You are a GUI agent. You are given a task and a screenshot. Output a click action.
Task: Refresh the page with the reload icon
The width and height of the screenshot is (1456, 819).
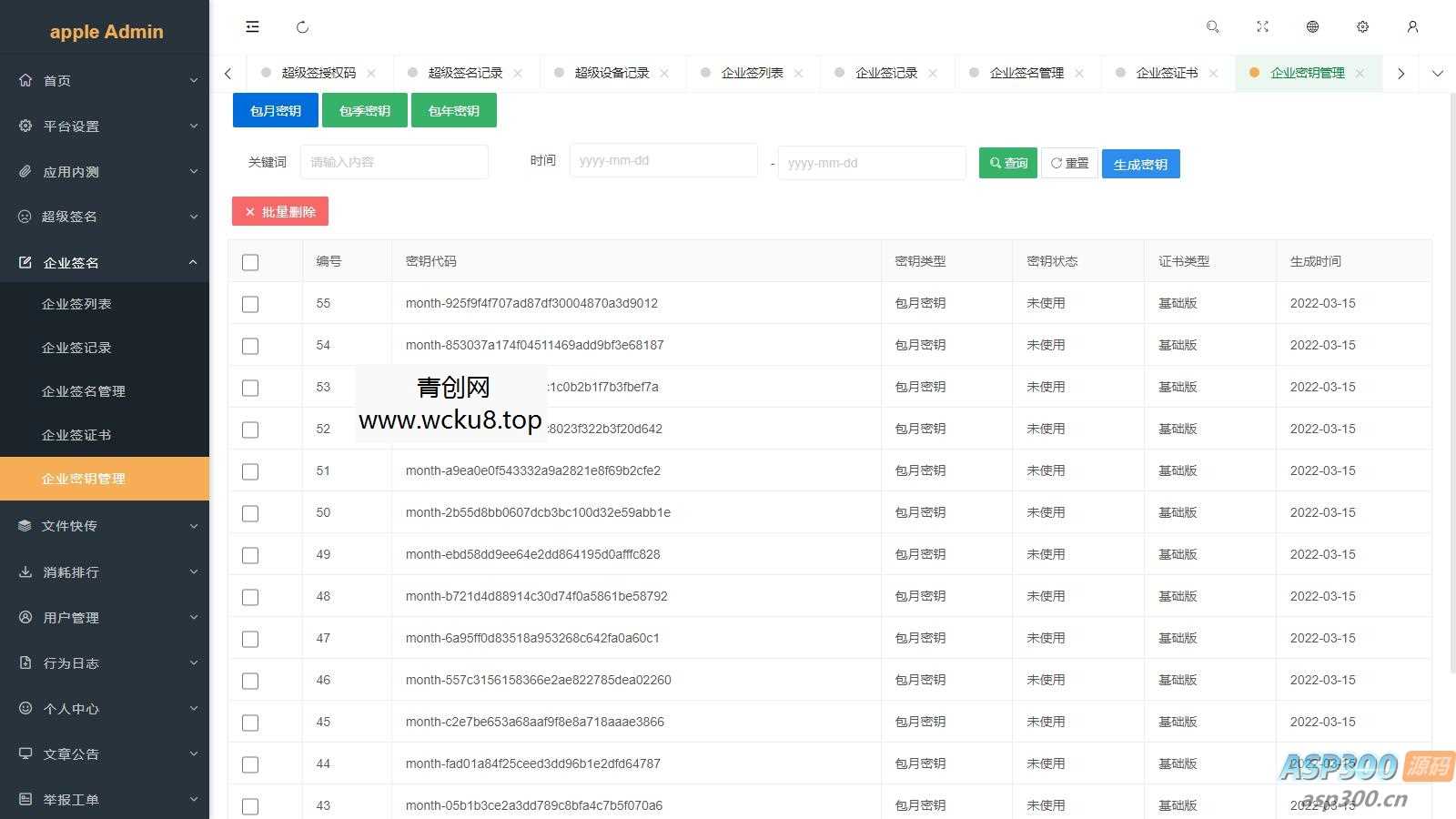[x=302, y=26]
